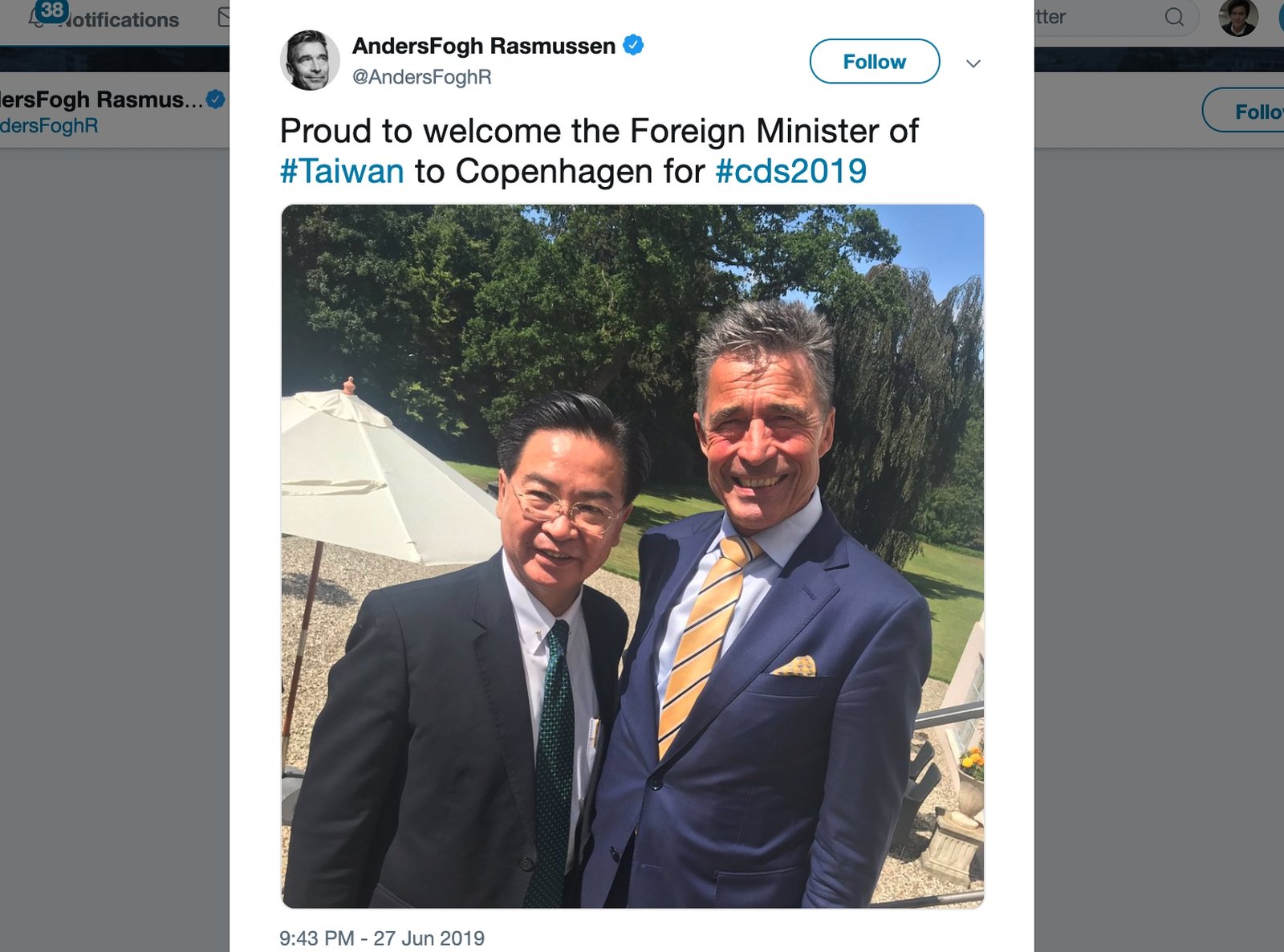Screen dimensions: 1284x952
Task: Click the background AndersFogh Rasmus... profile name
Action: (x=101, y=100)
